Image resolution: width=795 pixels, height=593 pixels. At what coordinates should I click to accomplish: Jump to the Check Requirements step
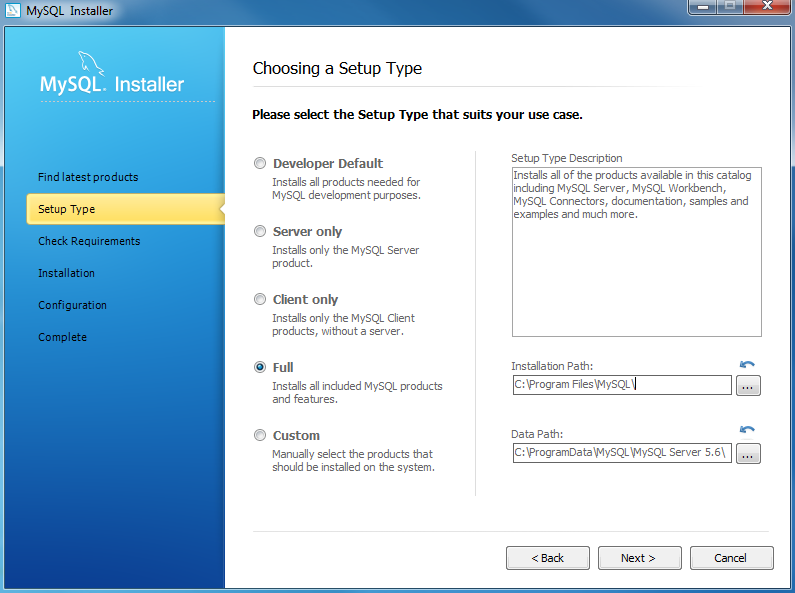pyautogui.click(x=89, y=241)
